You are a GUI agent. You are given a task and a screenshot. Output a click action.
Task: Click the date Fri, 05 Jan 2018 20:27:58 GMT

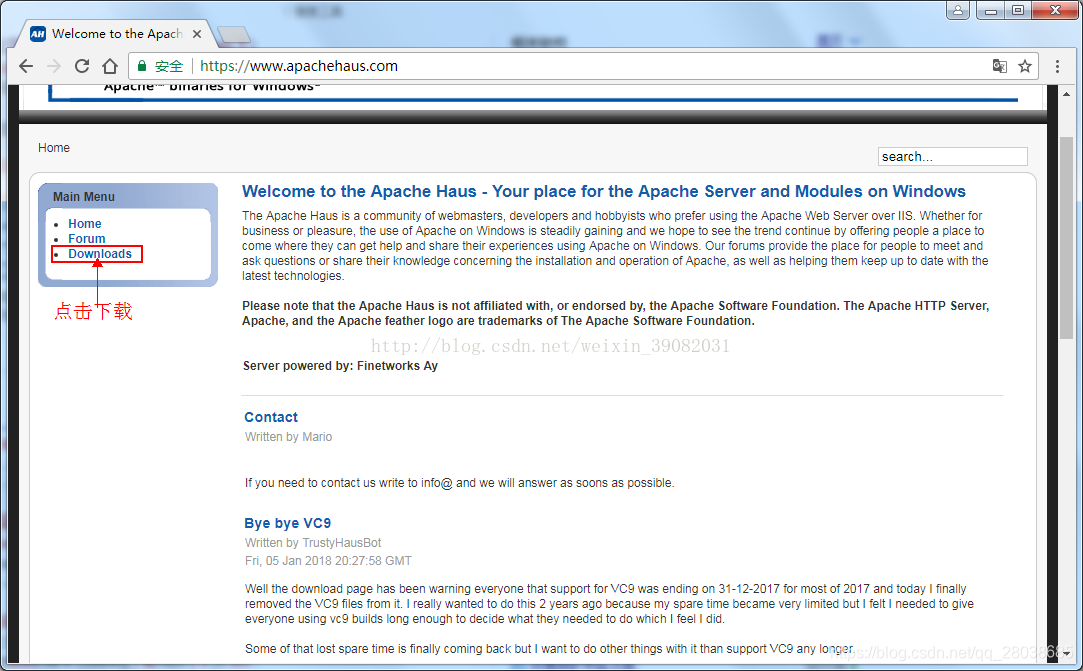[x=328, y=561]
